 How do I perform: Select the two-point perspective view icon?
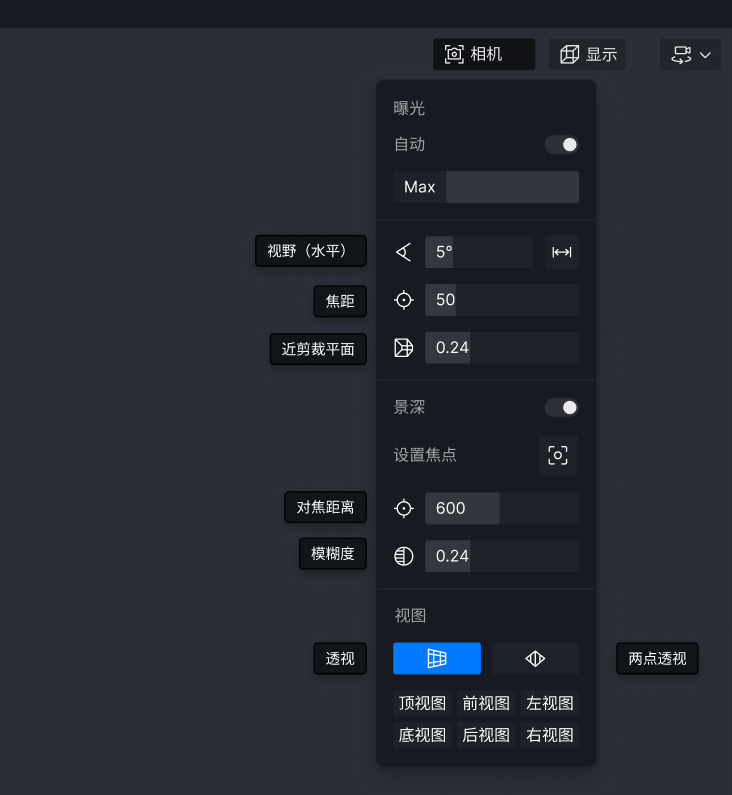coord(535,659)
